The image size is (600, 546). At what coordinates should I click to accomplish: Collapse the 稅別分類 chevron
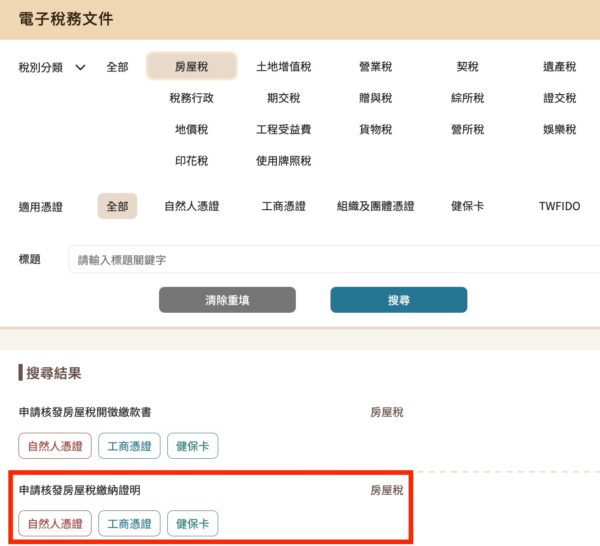pos(80,68)
